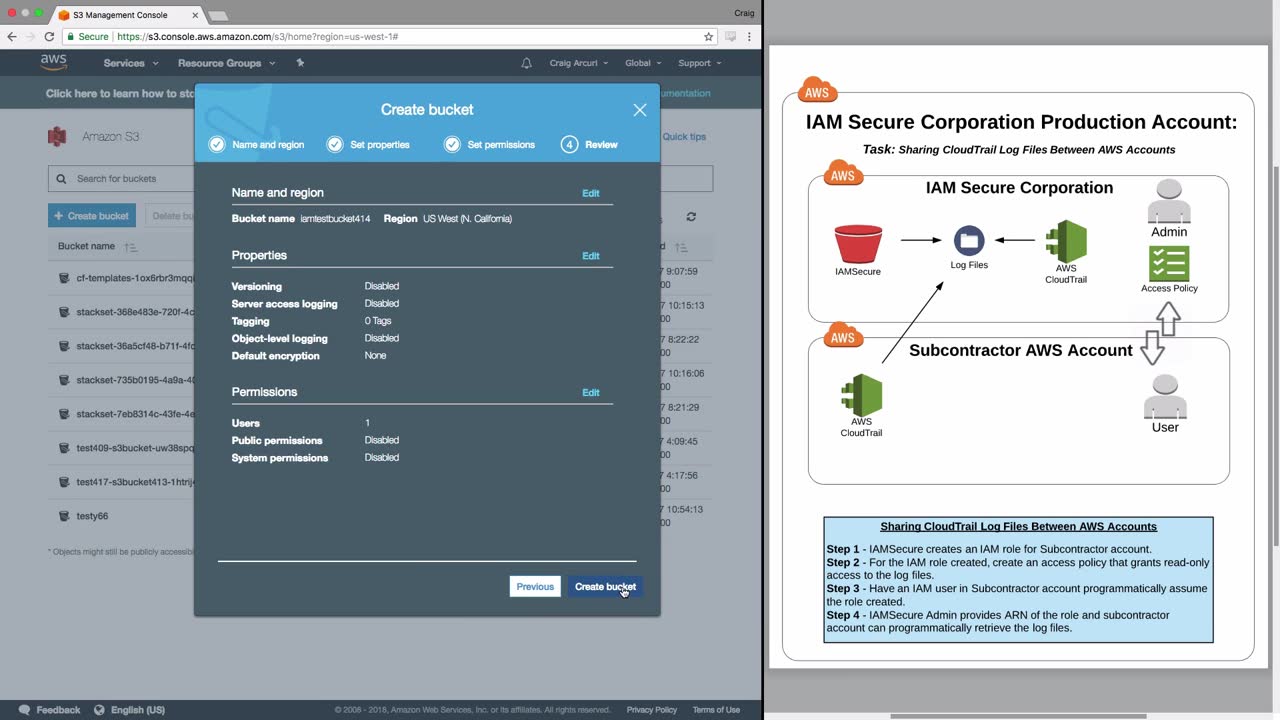The width and height of the screenshot is (1280, 720).
Task: Click the bucket icon beside stackset-368e483e
Action: click(64, 312)
